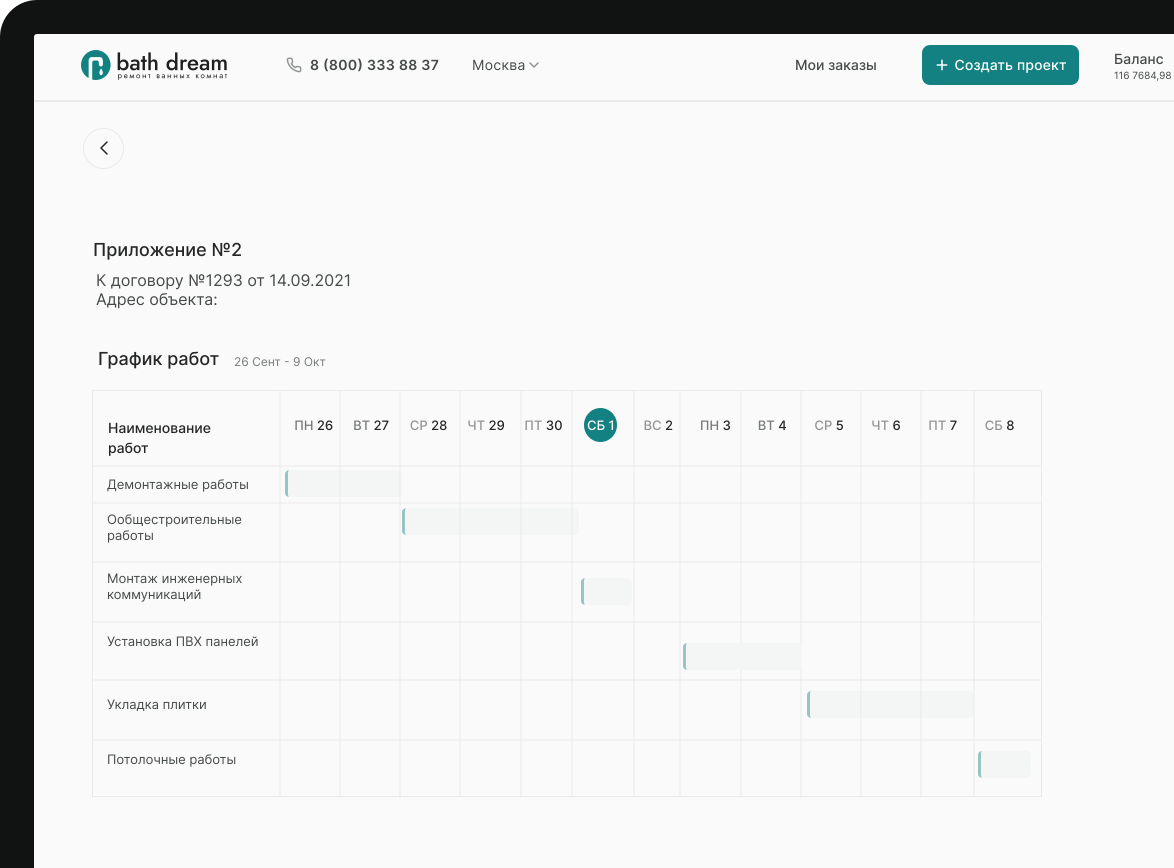Click the phone icon beside the number

pyautogui.click(x=294, y=65)
